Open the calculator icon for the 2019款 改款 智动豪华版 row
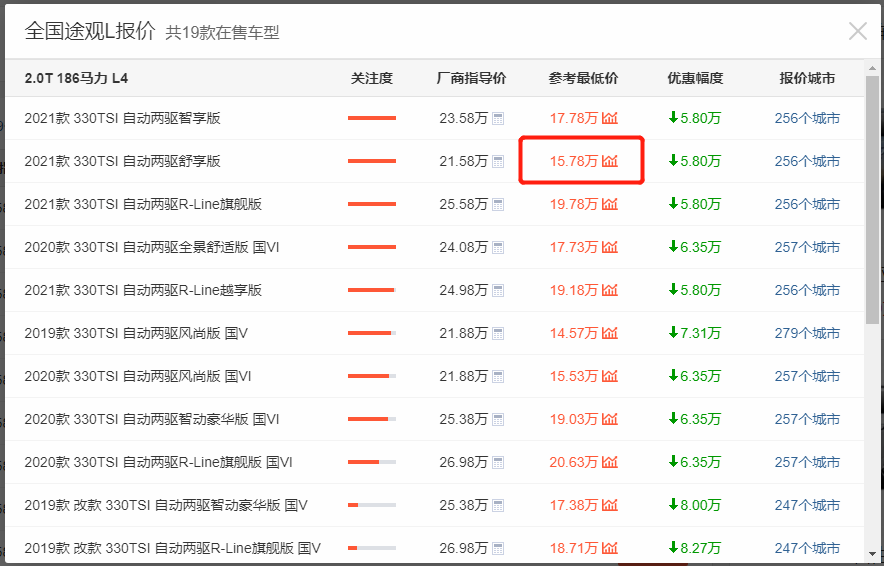This screenshot has height=566, width=884. coord(498,505)
